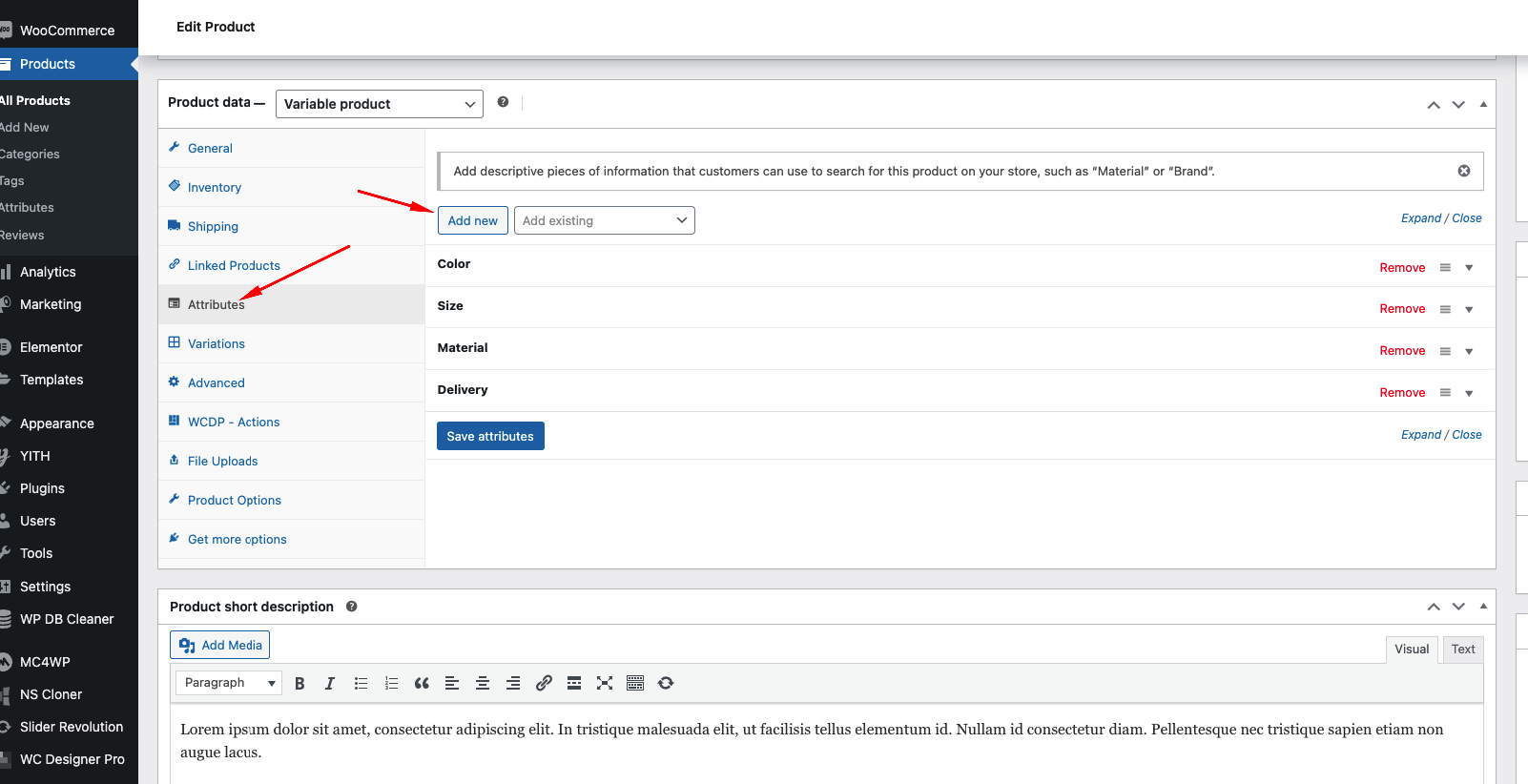Move Product data panel down
This screenshot has height=784, width=1528.
tap(1458, 105)
